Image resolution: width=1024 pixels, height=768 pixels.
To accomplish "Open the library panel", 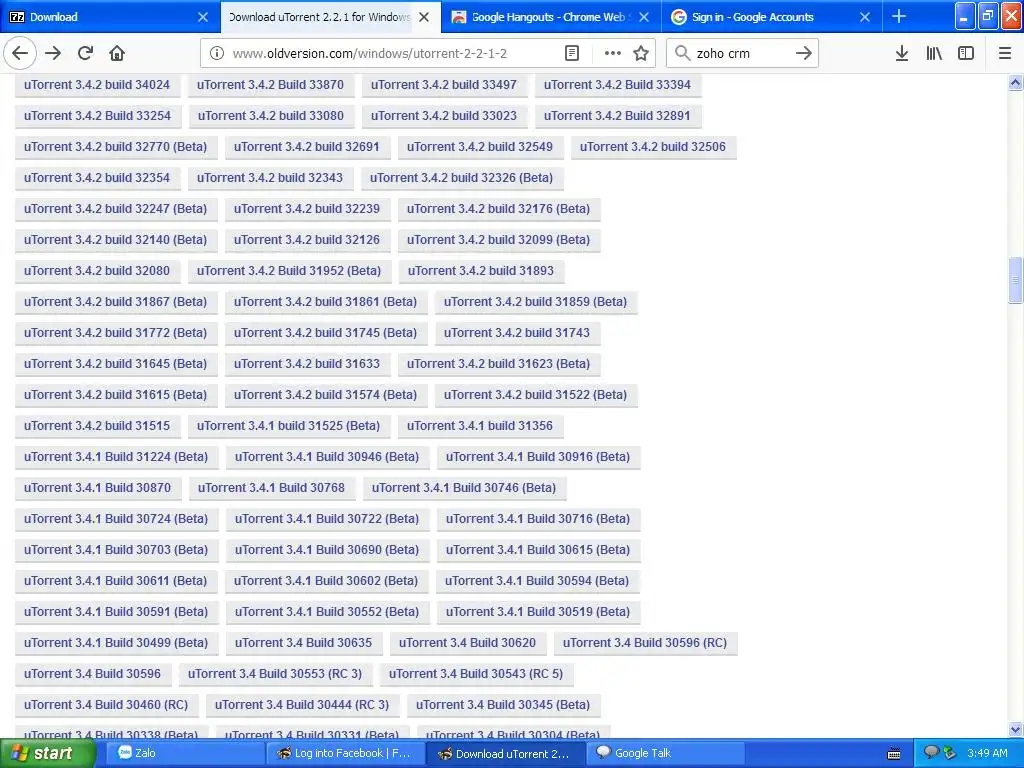I will click(934, 54).
